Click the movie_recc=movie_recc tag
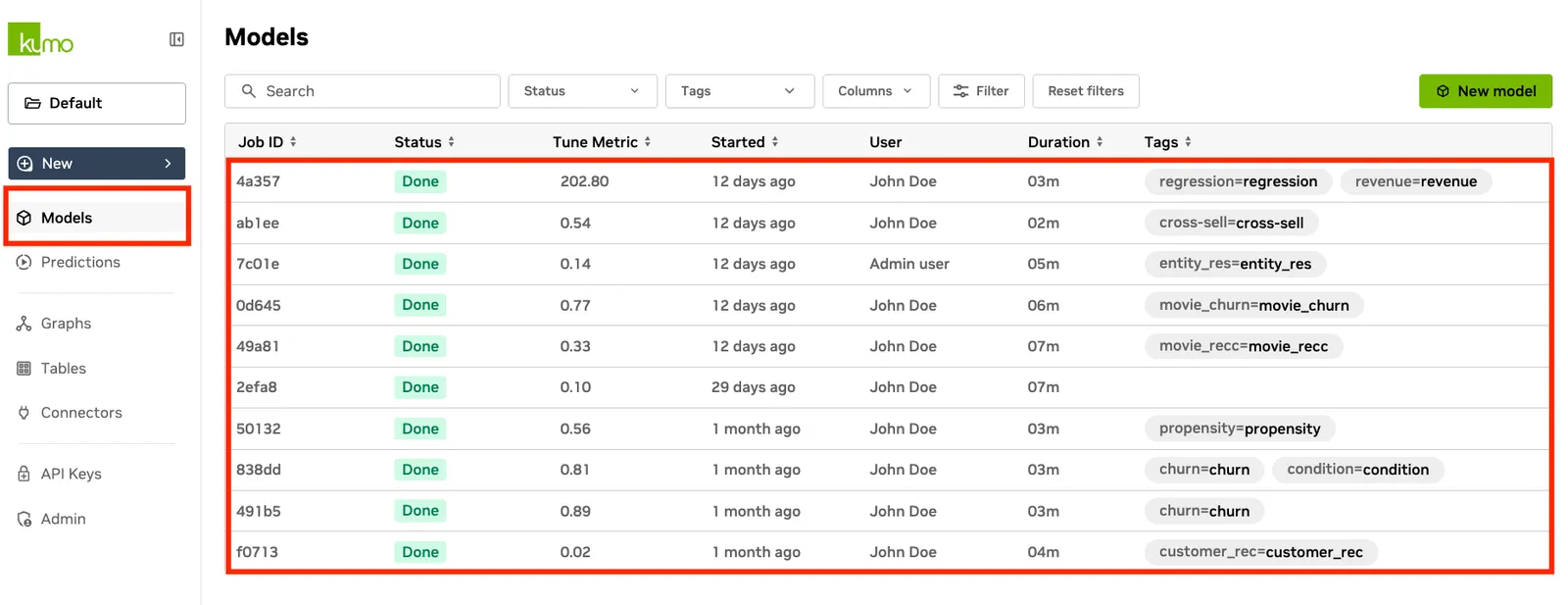This screenshot has height=605, width=1568. (x=1244, y=346)
